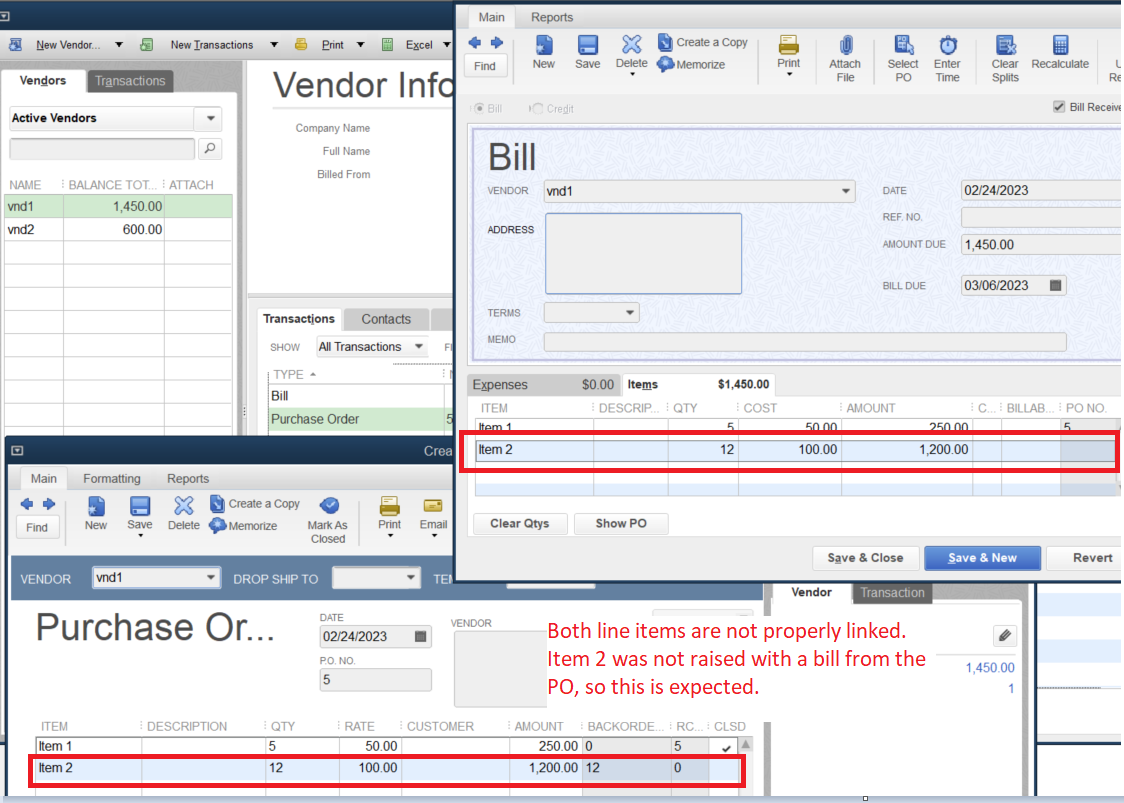The image size is (1124, 803).
Task: Switch to the Reports tab on the bill window
Action: pos(551,17)
